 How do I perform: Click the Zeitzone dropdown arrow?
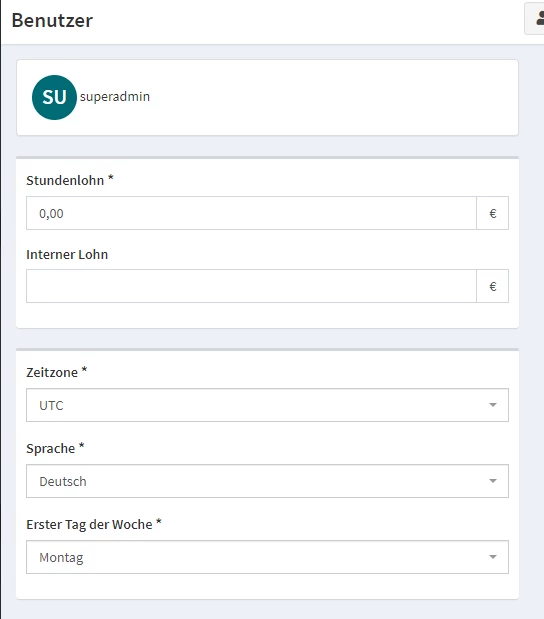click(x=493, y=405)
